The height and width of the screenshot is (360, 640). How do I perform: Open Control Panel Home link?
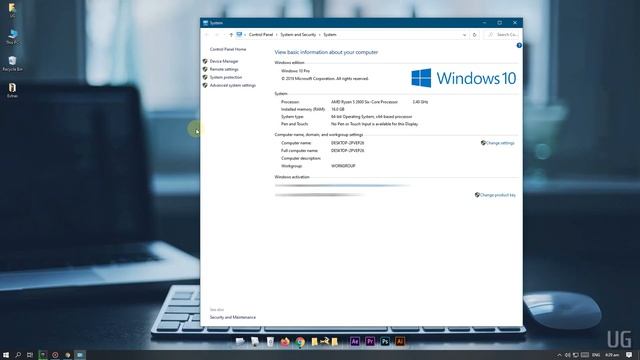pyautogui.click(x=228, y=49)
